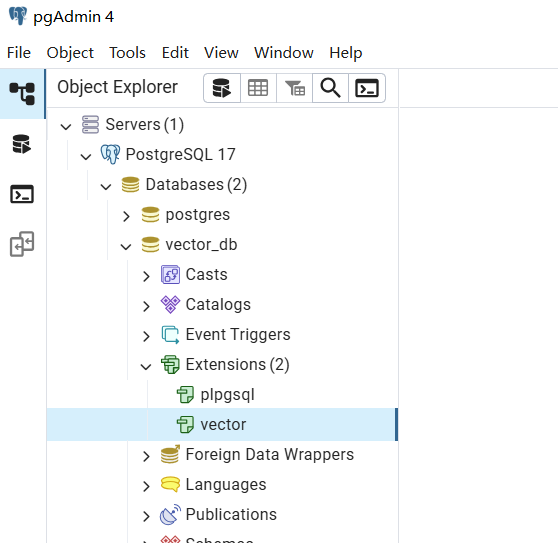Expand the Foreign Data Wrappers node

tap(146, 456)
